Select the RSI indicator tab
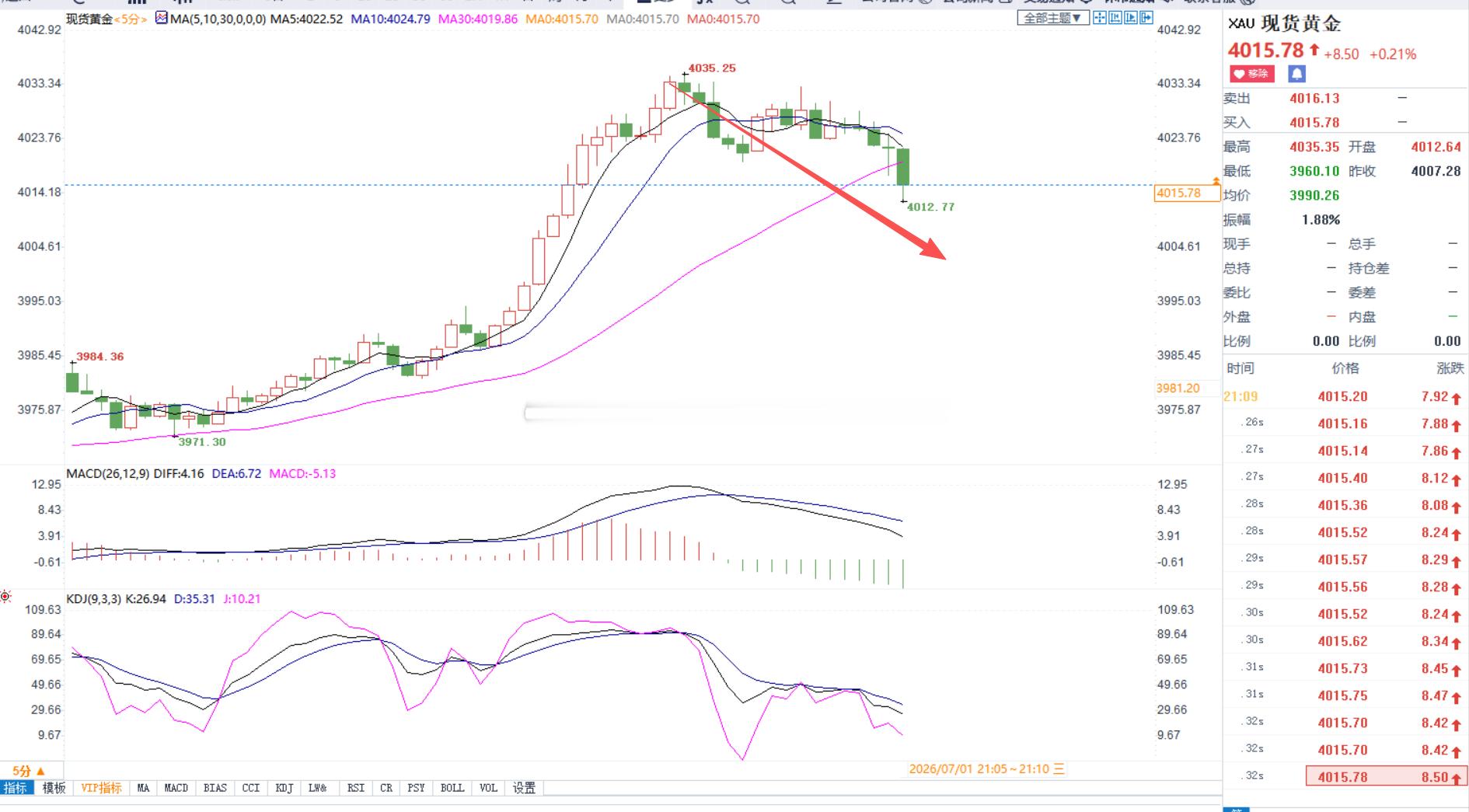Image resolution: width=1469 pixels, height=812 pixels. pos(356,788)
